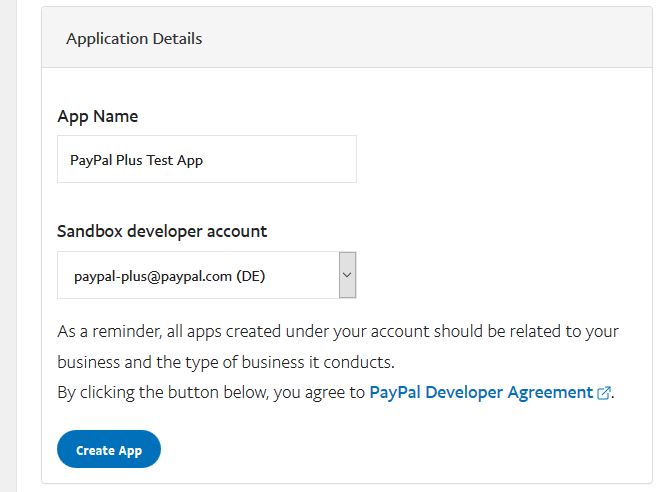Click the gray header bar beside Application Details
The height and width of the screenshot is (492, 666).
click(425, 37)
